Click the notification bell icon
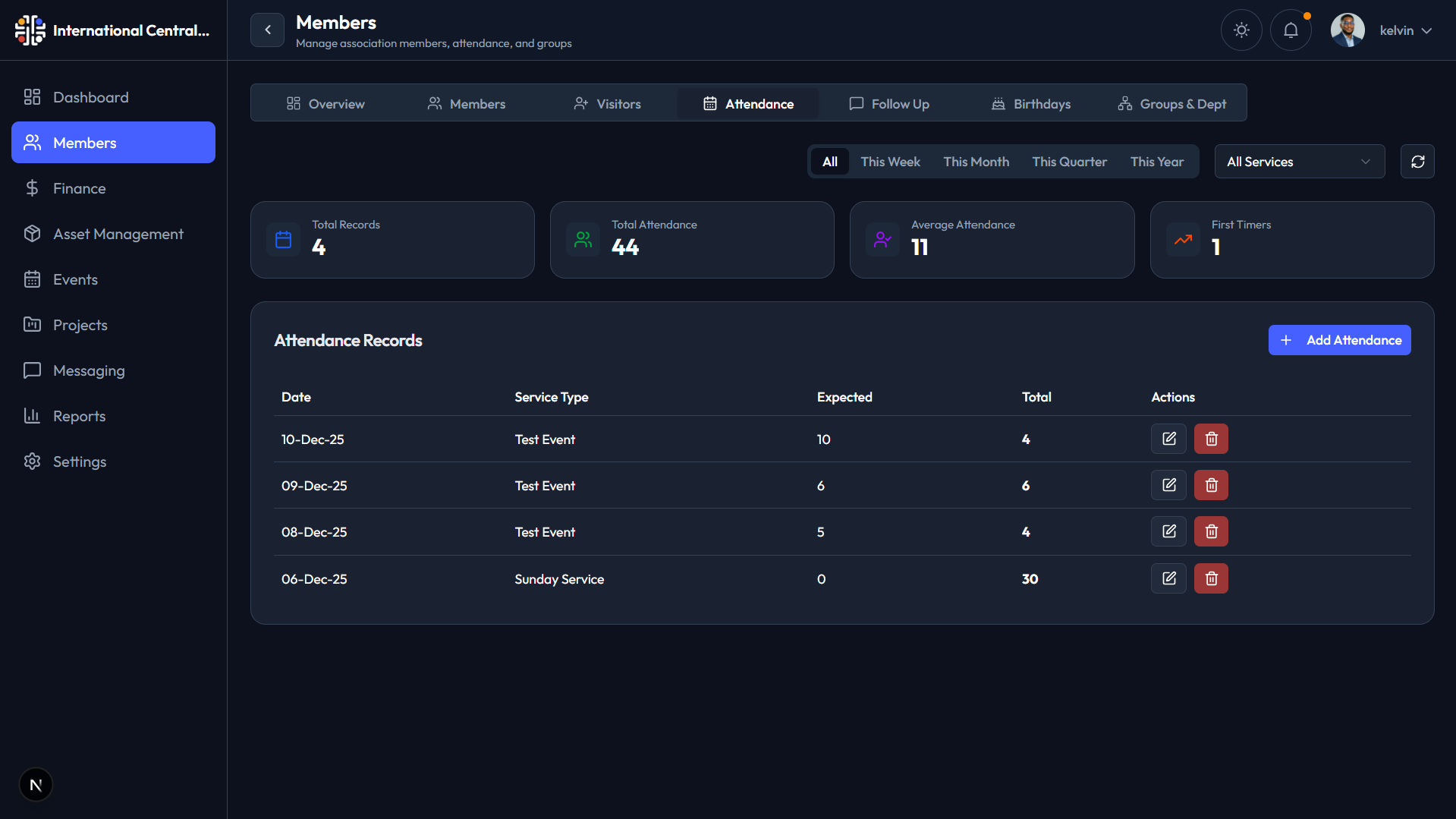 click(1290, 30)
